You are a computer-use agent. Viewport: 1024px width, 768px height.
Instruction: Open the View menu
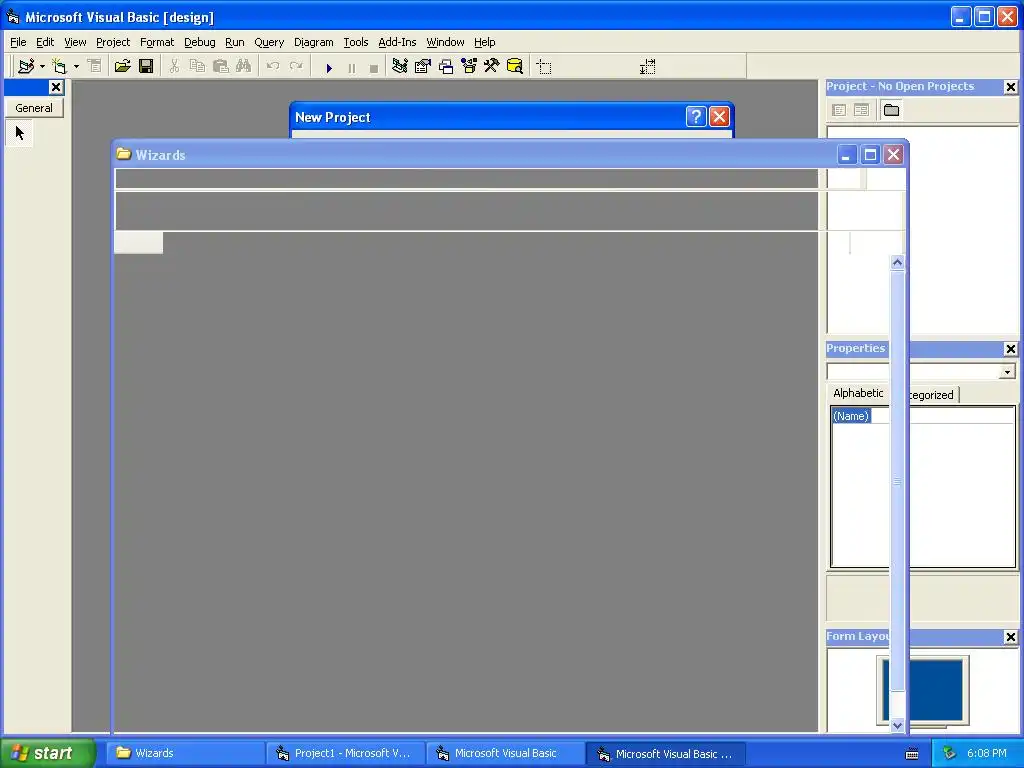(75, 42)
